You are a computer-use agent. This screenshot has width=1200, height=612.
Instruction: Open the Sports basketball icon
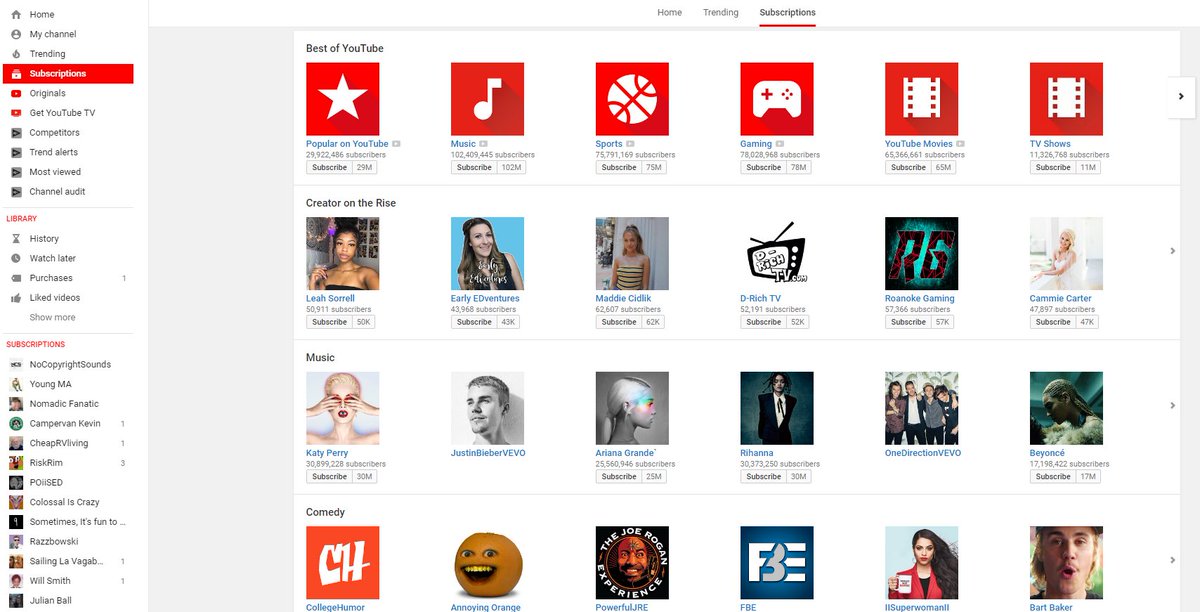pos(632,99)
